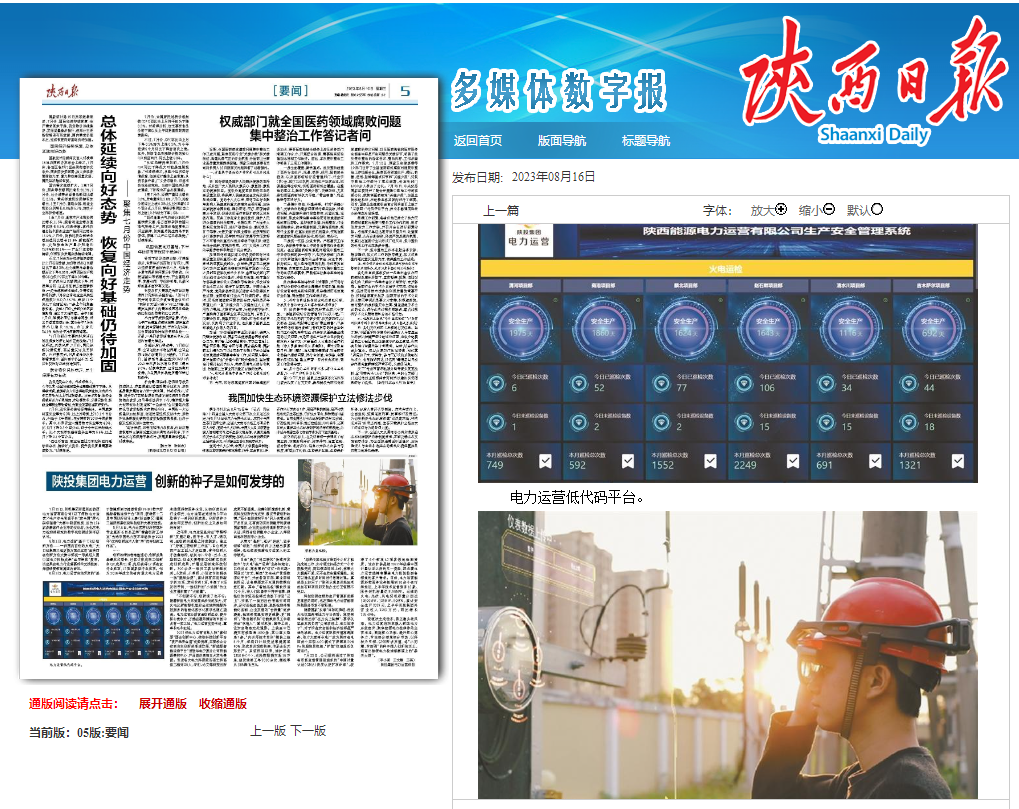Reset font size with the 默认 circle icon
The width and height of the screenshot is (1019, 809).
click(x=877, y=210)
